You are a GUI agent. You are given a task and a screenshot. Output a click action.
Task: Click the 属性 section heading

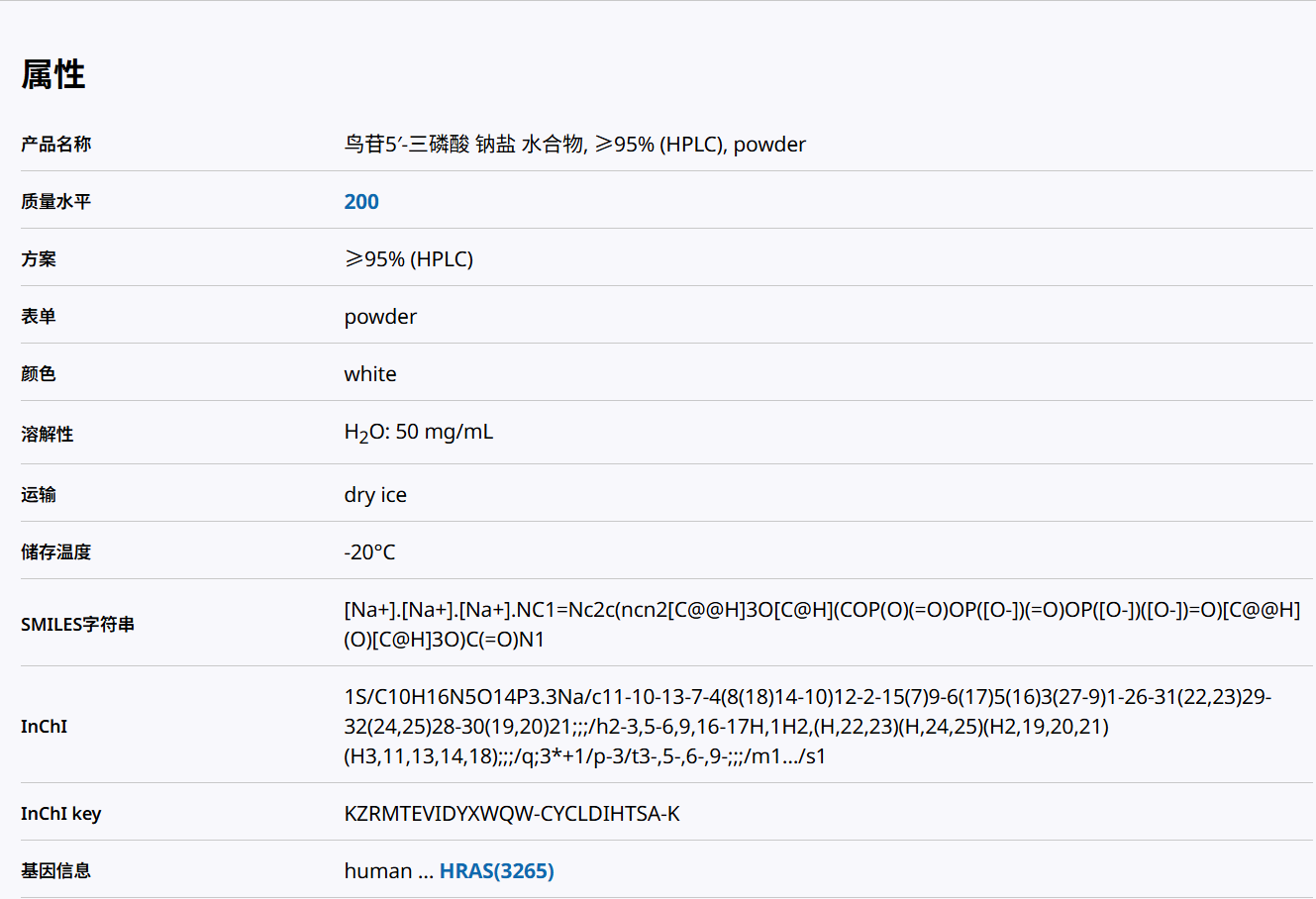click(53, 74)
